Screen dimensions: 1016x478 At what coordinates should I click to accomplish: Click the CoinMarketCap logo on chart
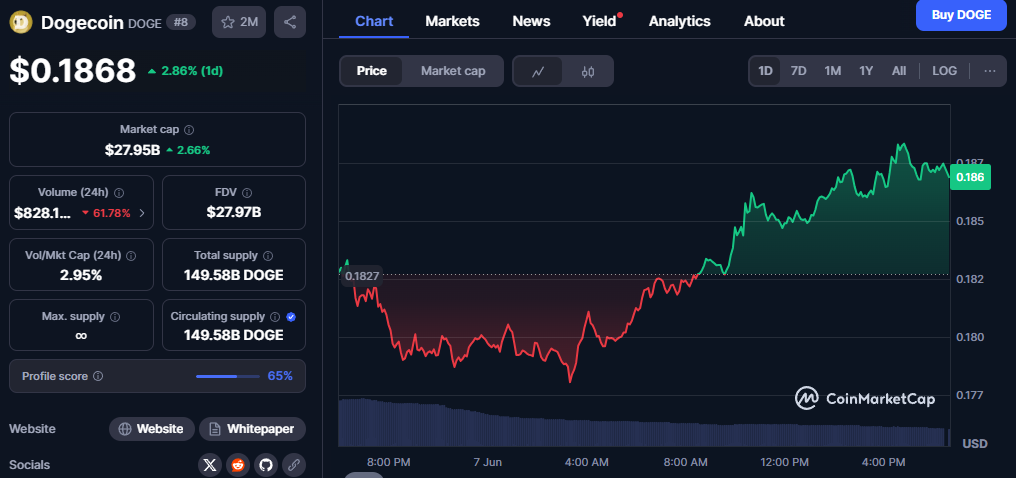(865, 398)
